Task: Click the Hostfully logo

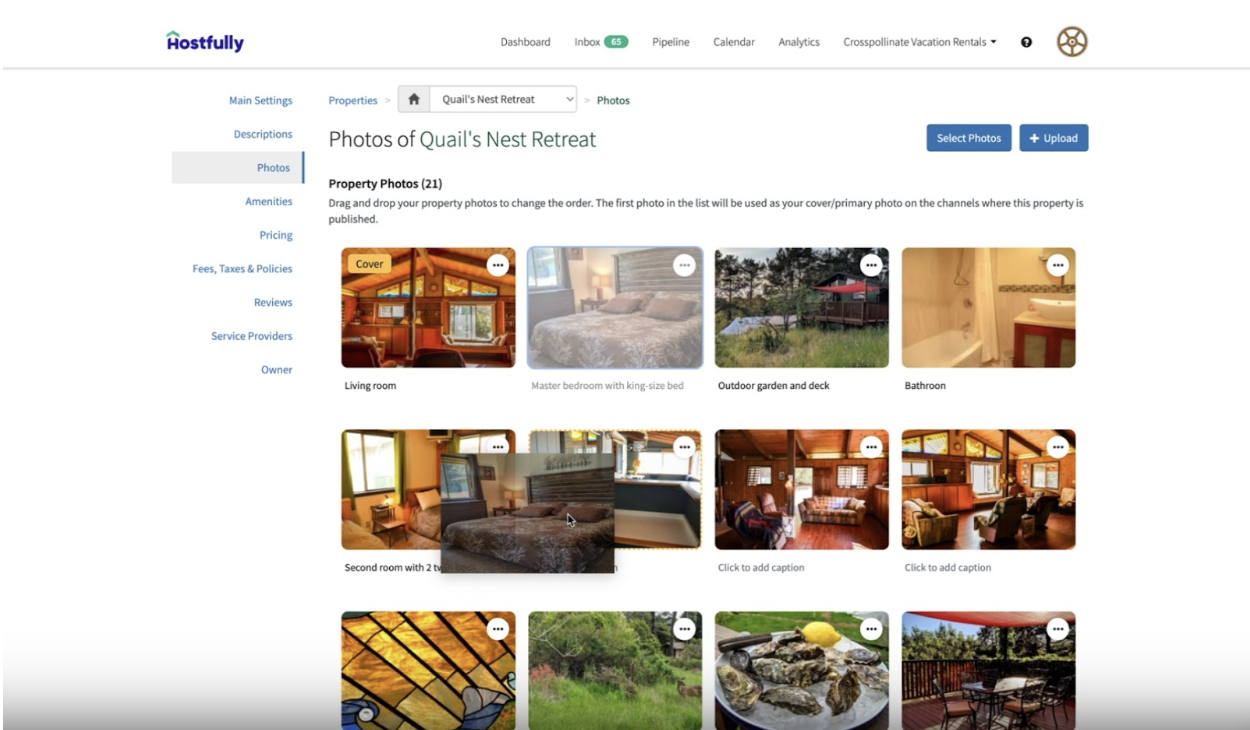Action: (x=205, y=41)
